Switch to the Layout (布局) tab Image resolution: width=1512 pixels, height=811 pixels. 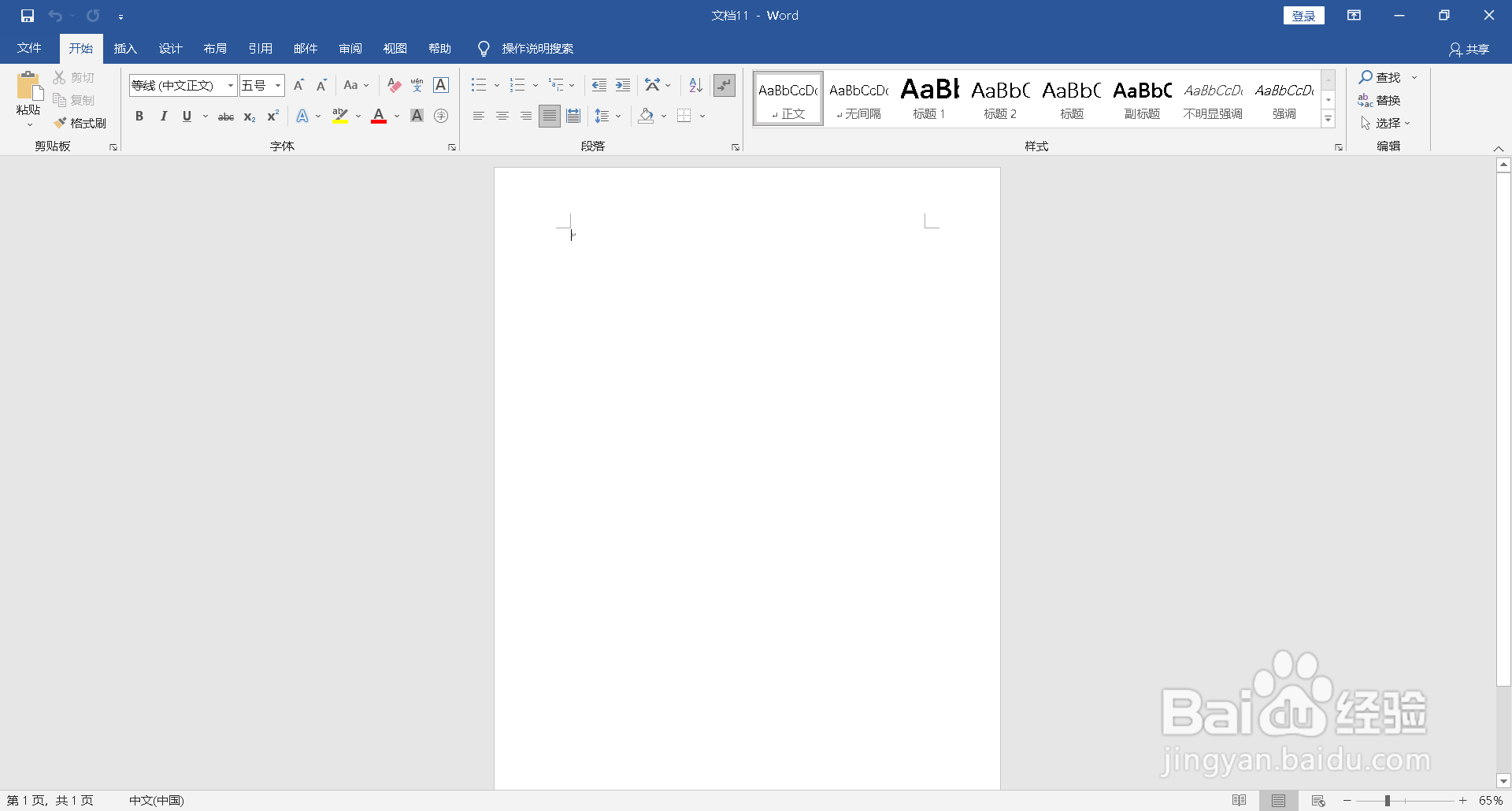pyautogui.click(x=215, y=49)
